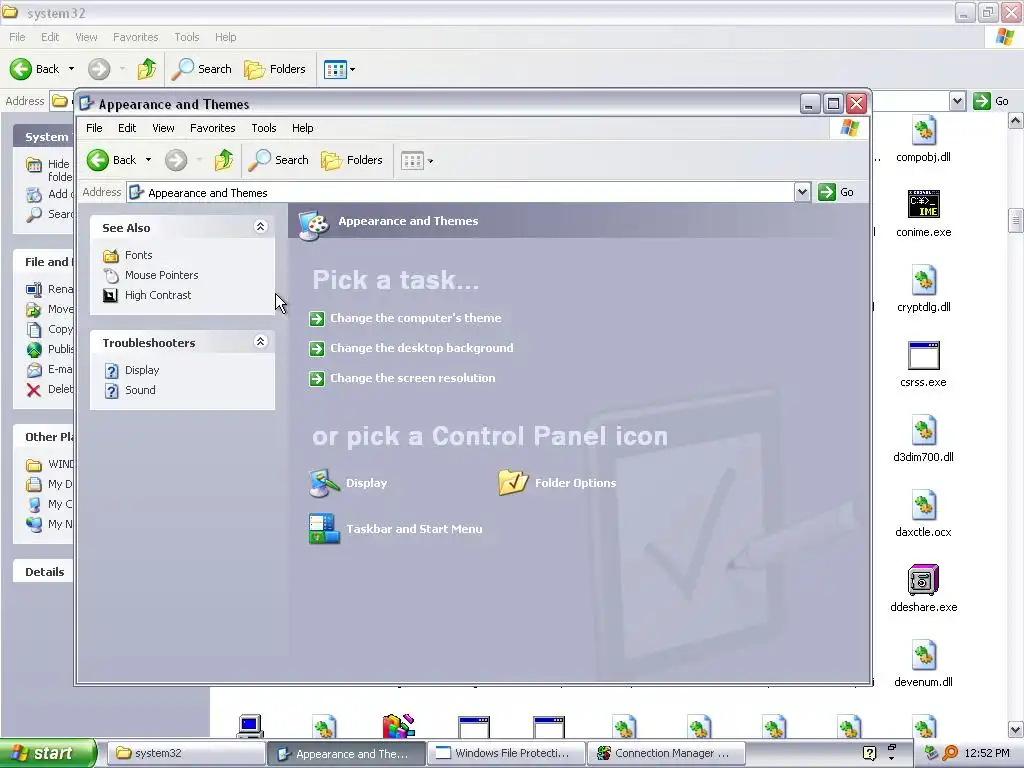Open address bar dropdown in Appearance and Themes

803,192
